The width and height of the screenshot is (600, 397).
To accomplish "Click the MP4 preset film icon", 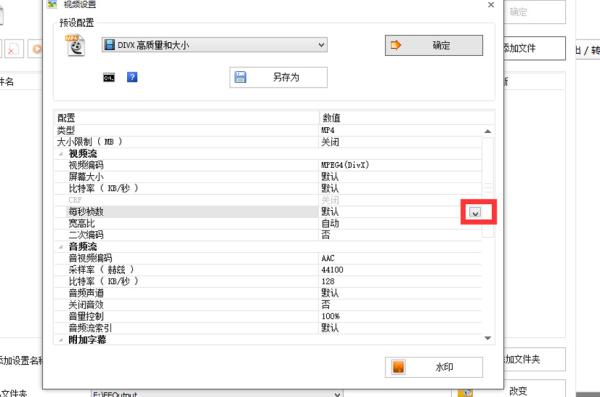I will [x=76, y=46].
